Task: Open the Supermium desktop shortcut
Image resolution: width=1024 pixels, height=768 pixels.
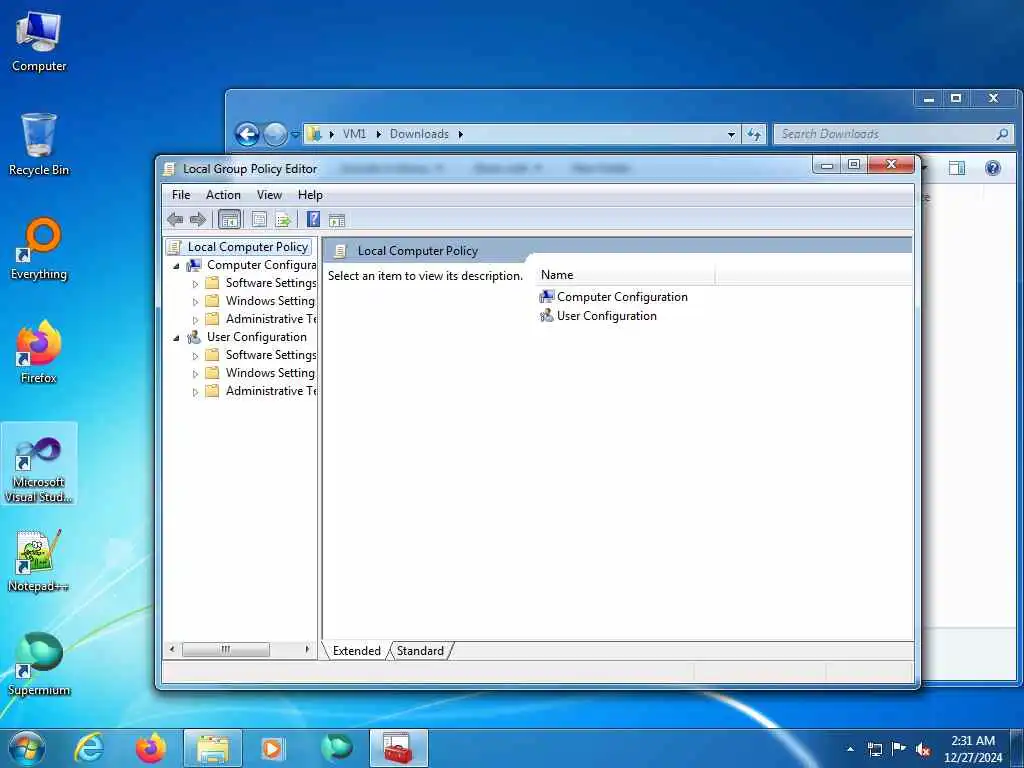Action: [39, 664]
